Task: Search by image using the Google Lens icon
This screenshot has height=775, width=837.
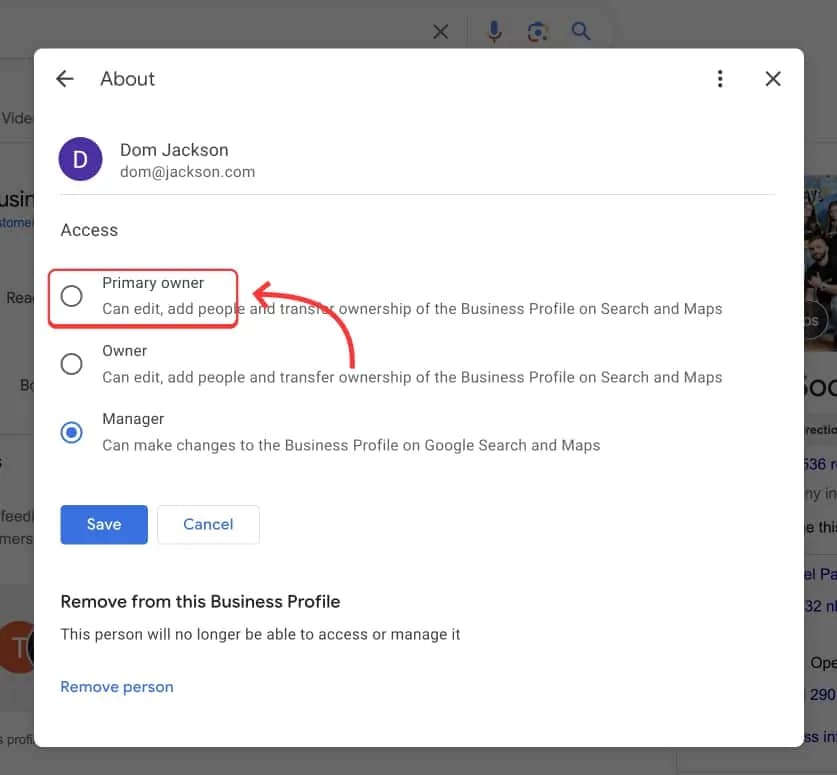Action: click(x=537, y=31)
